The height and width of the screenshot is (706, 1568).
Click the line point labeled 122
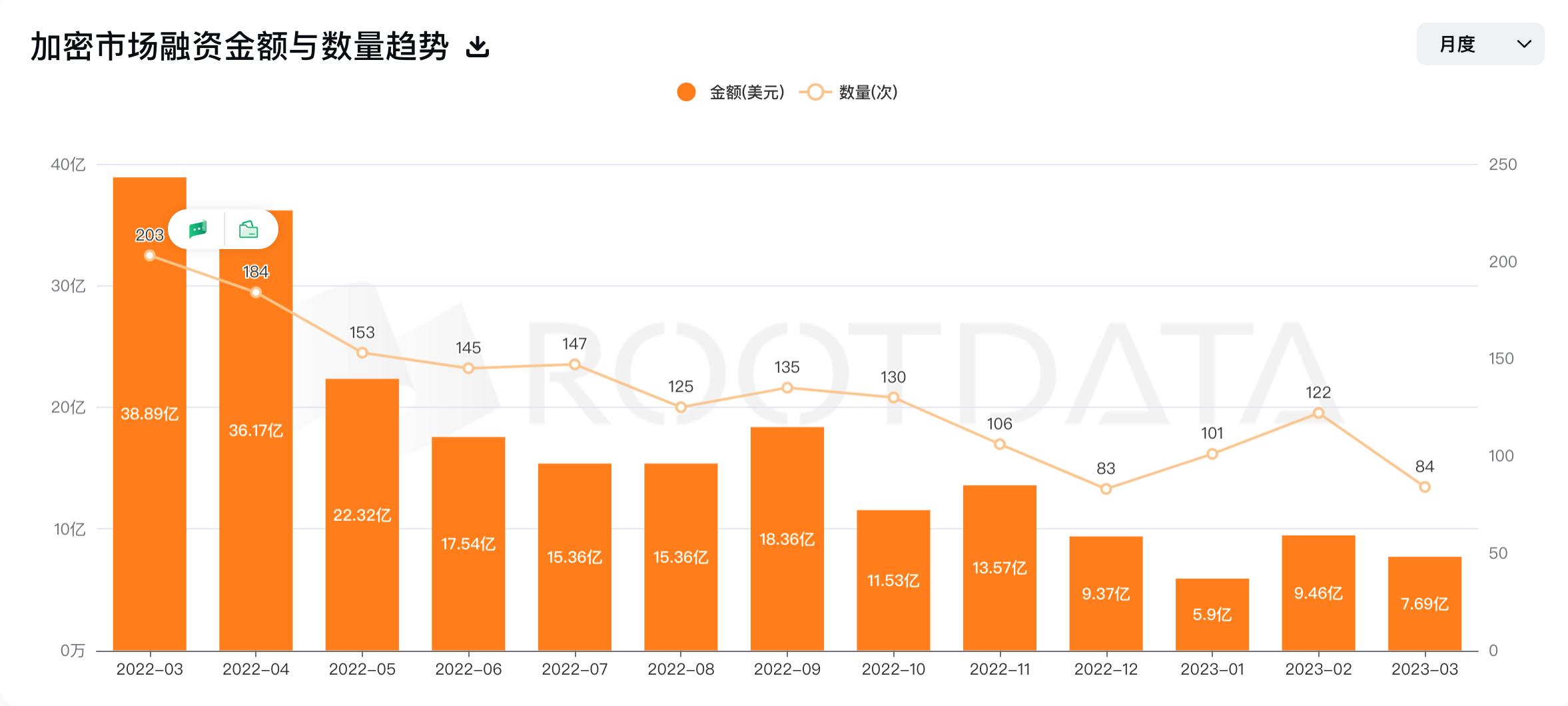pyautogui.click(x=1318, y=413)
